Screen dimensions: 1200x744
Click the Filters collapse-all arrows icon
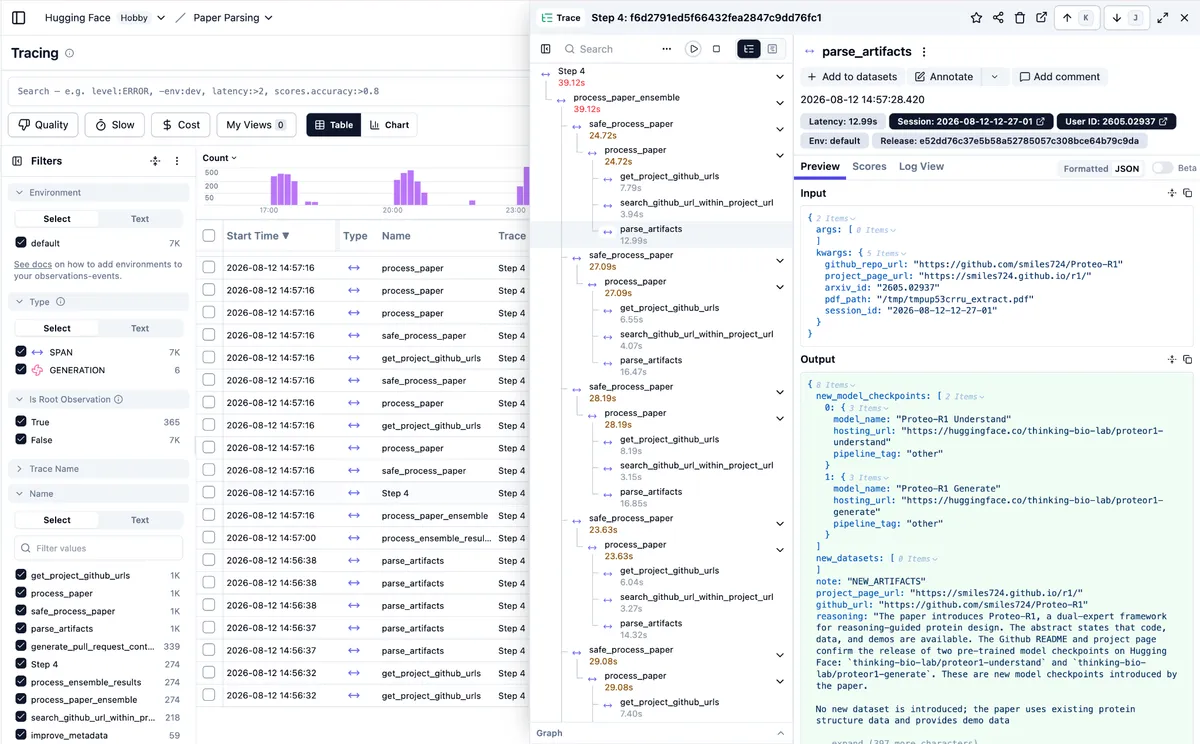[155, 161]
